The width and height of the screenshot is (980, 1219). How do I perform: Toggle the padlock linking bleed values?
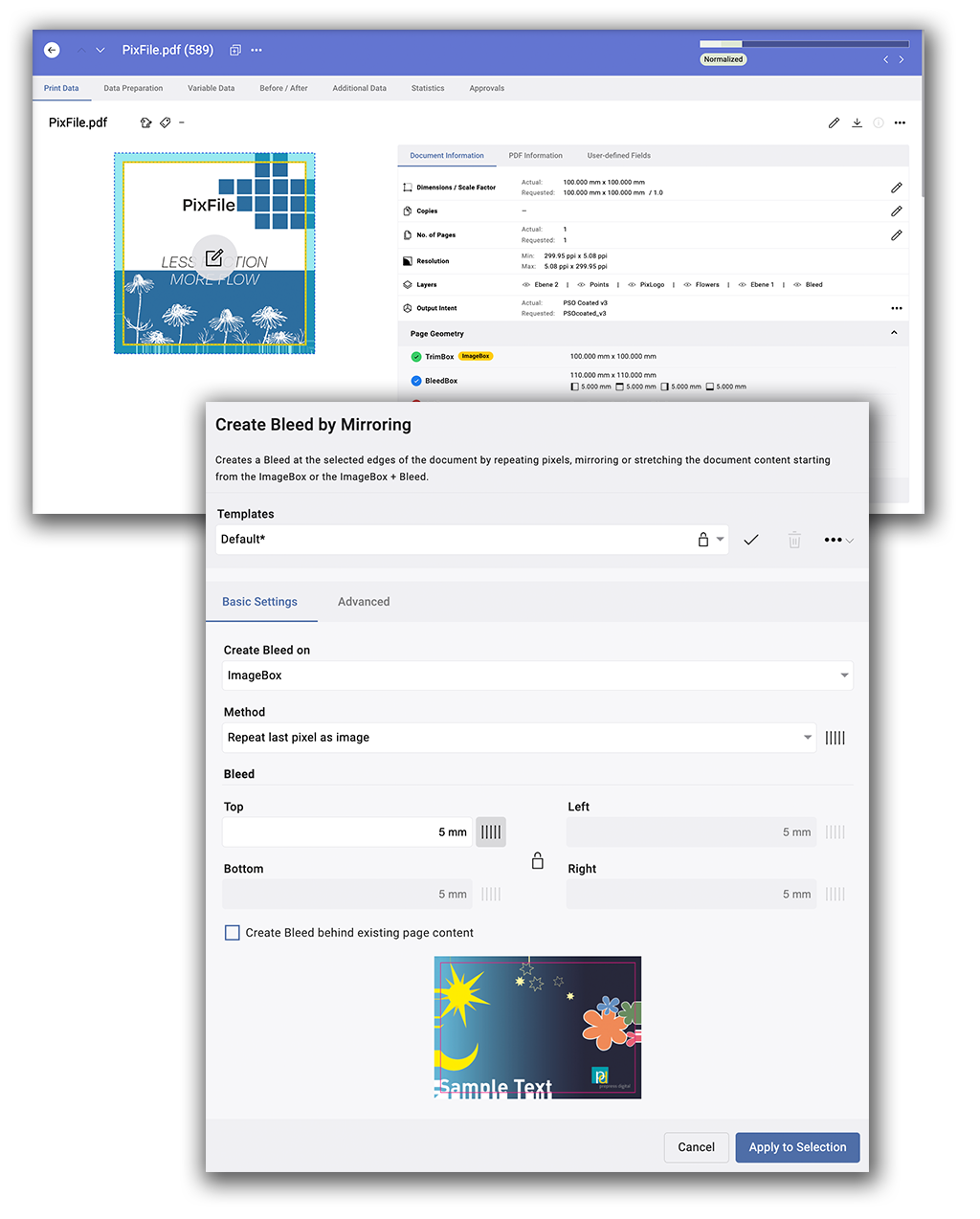pos(537,861)
